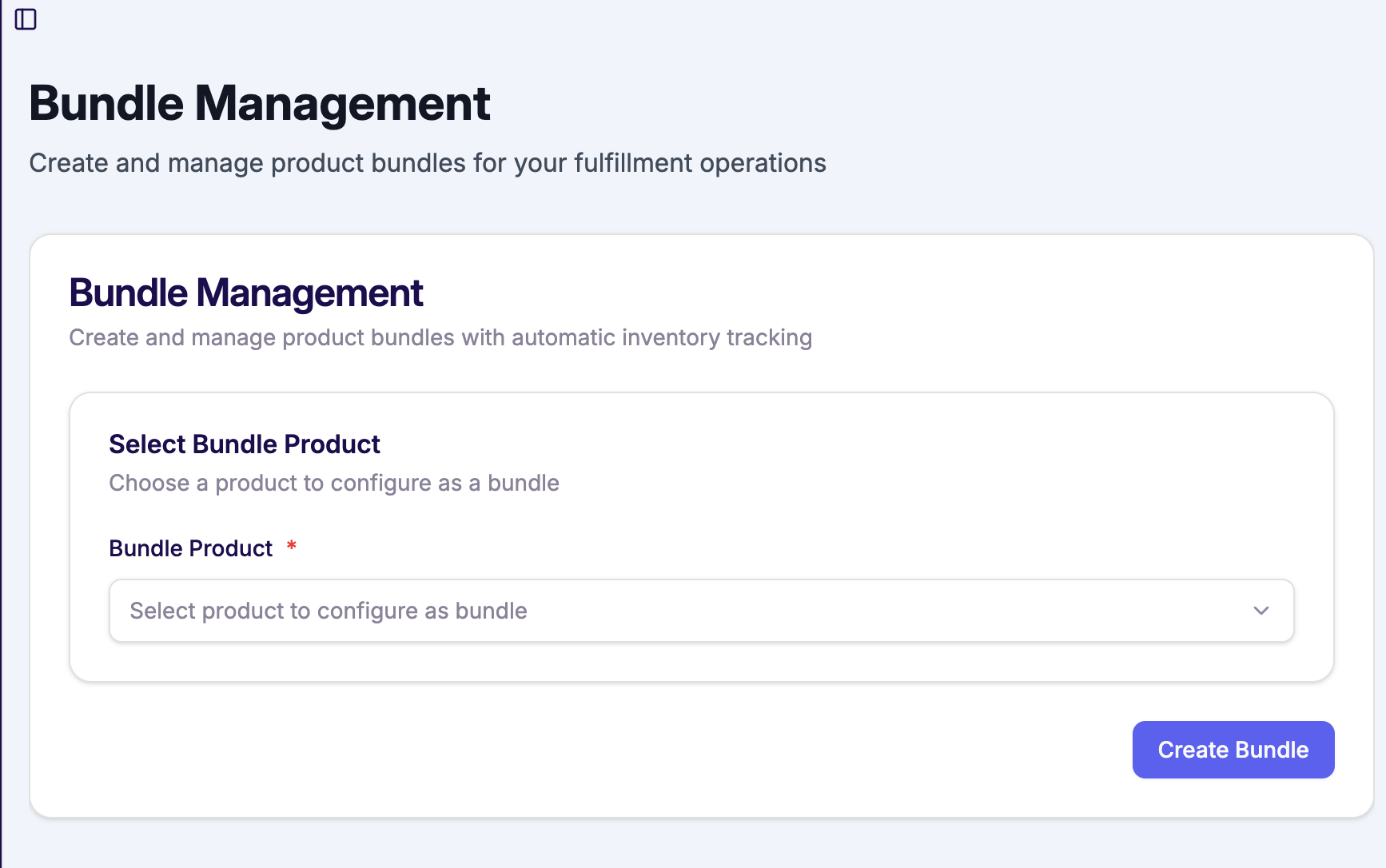The image size is (1386, 868).
Task: Submit the form with Create Bundle
Action: (1233, 750)
